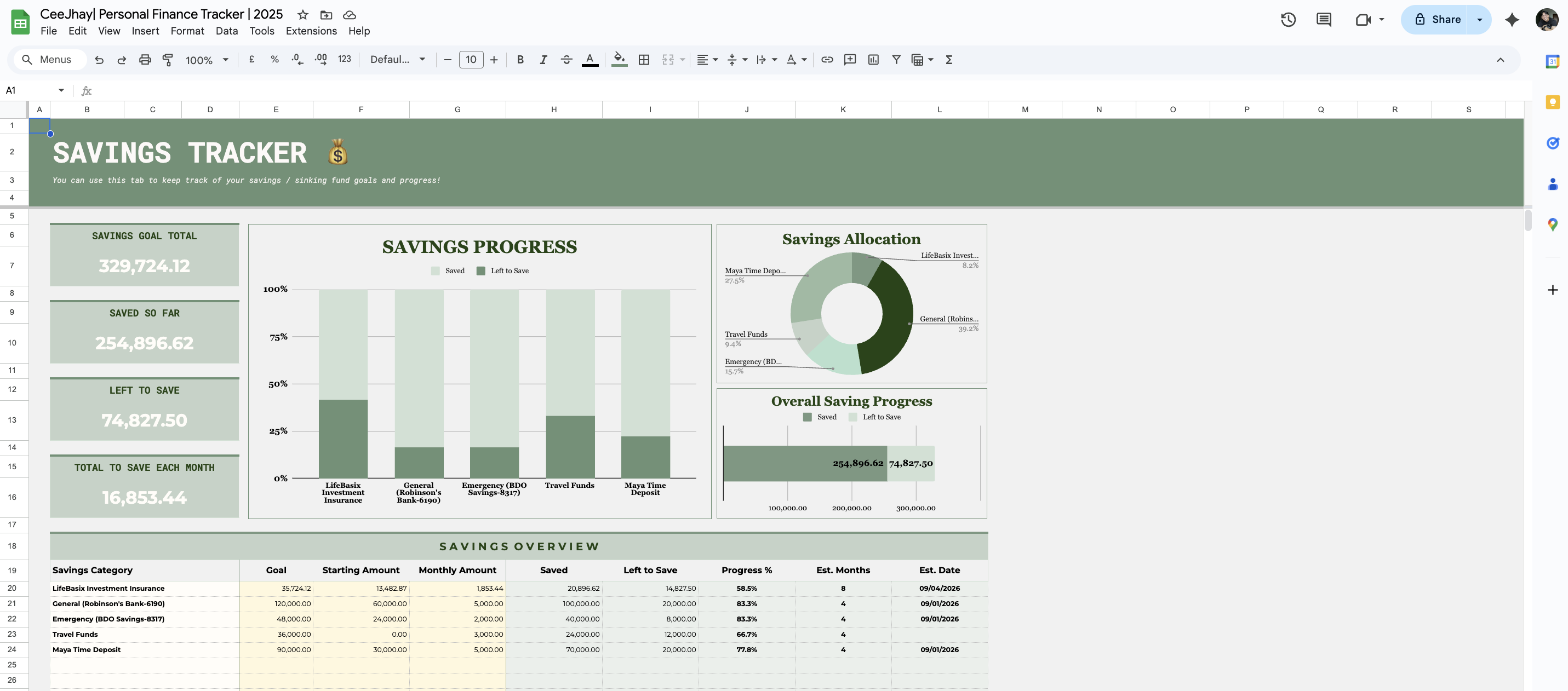Toggle bold formatting

point(520,60)
